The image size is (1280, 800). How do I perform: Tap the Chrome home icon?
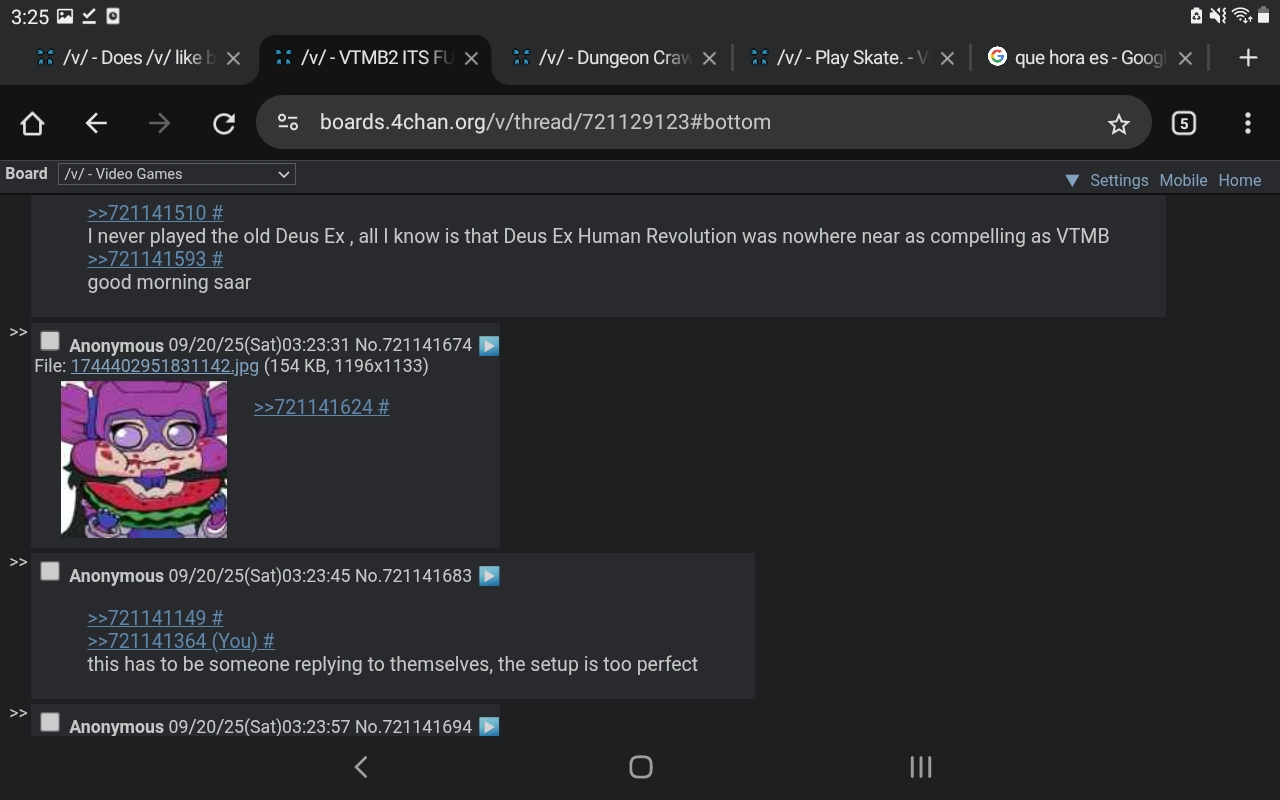(x=32, y=123)
